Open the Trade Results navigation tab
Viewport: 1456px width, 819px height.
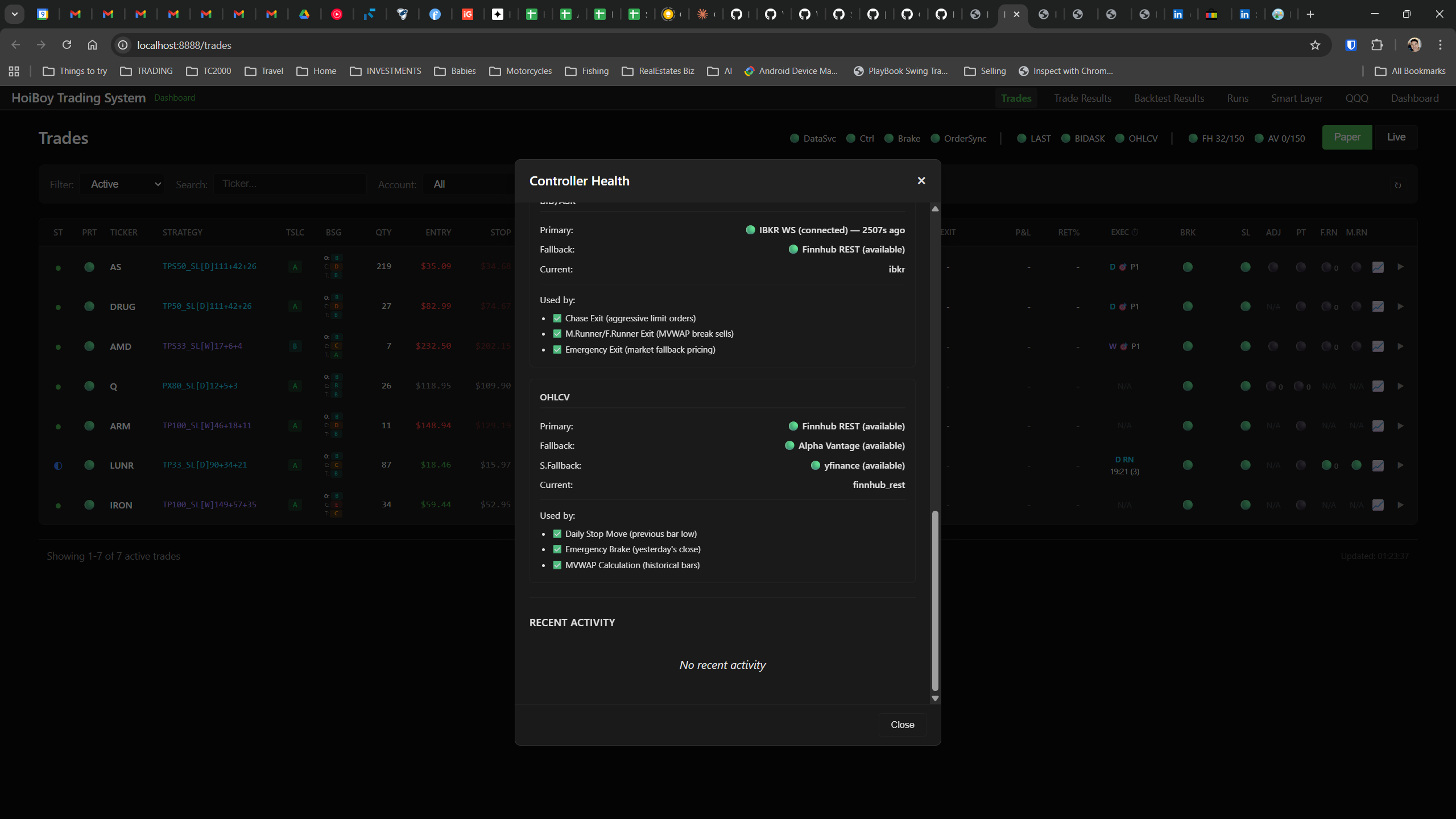(1082, 98)
